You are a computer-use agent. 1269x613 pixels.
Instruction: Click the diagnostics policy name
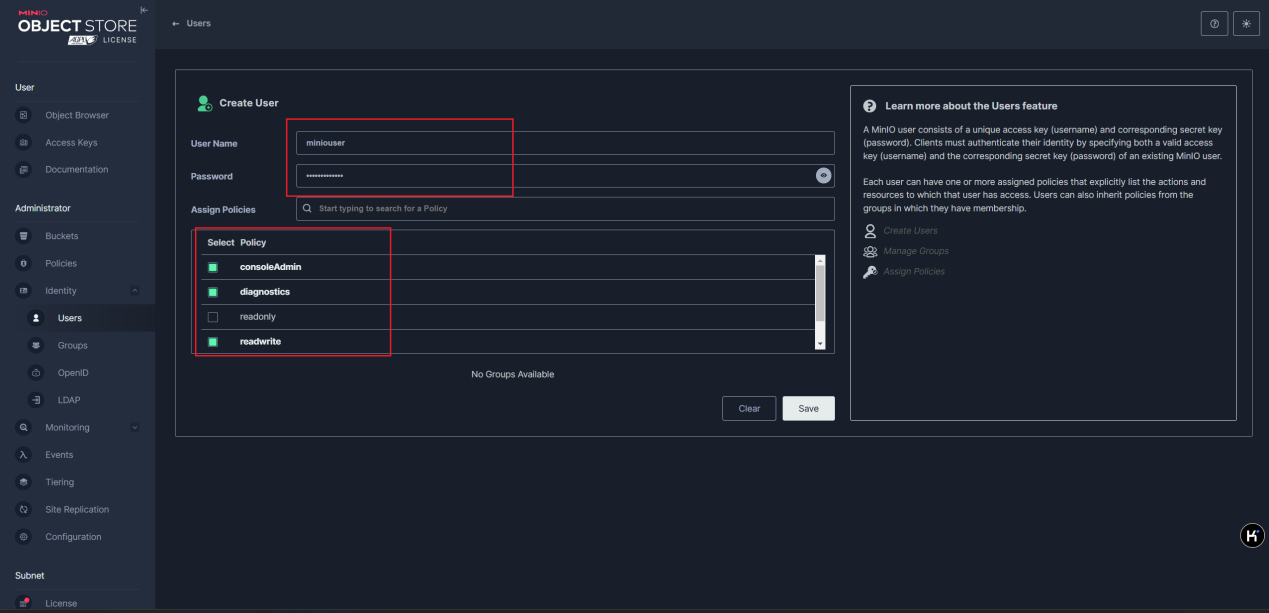[265, 292]
